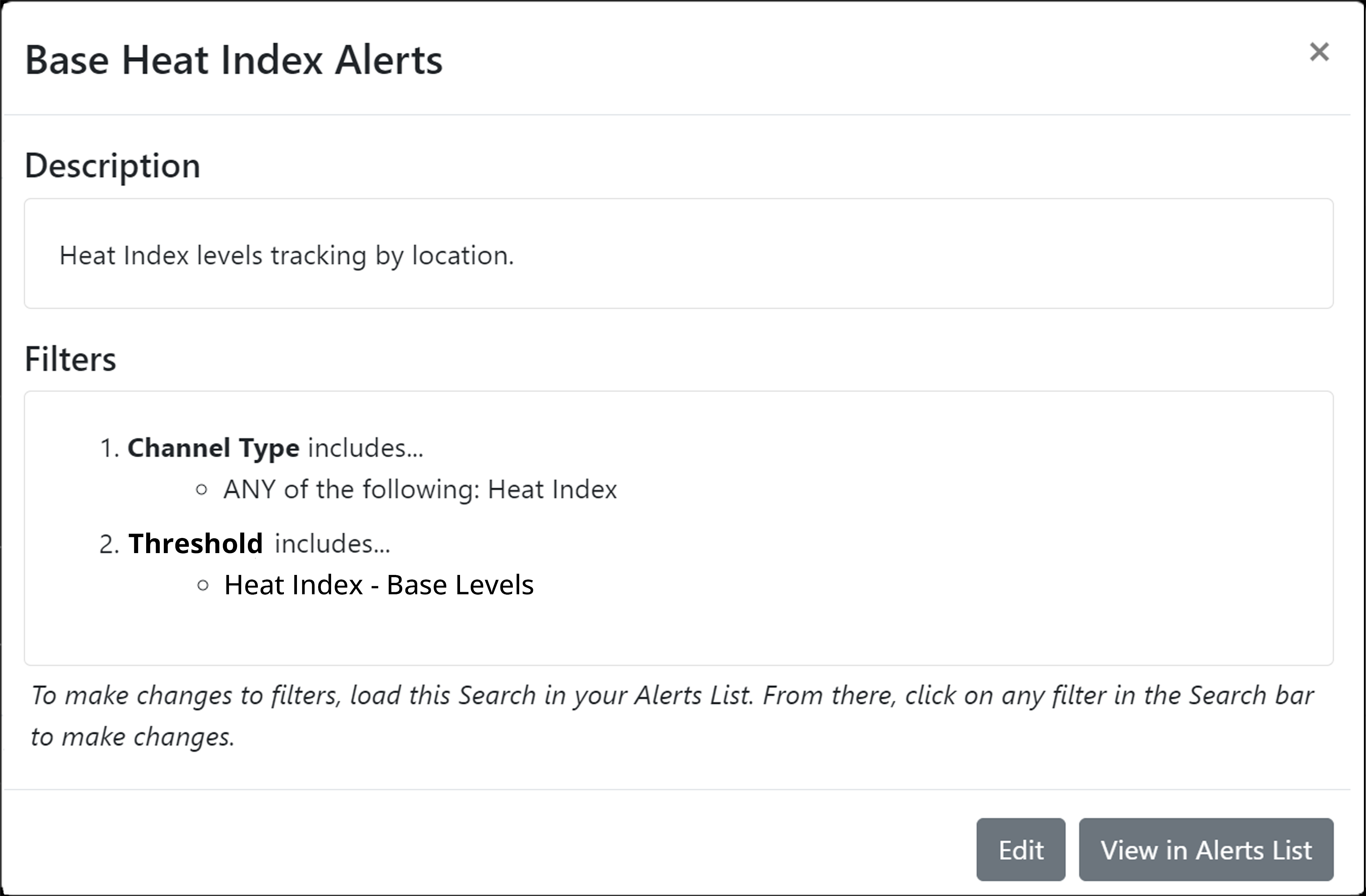Click the Edit button

point(1020,850)
